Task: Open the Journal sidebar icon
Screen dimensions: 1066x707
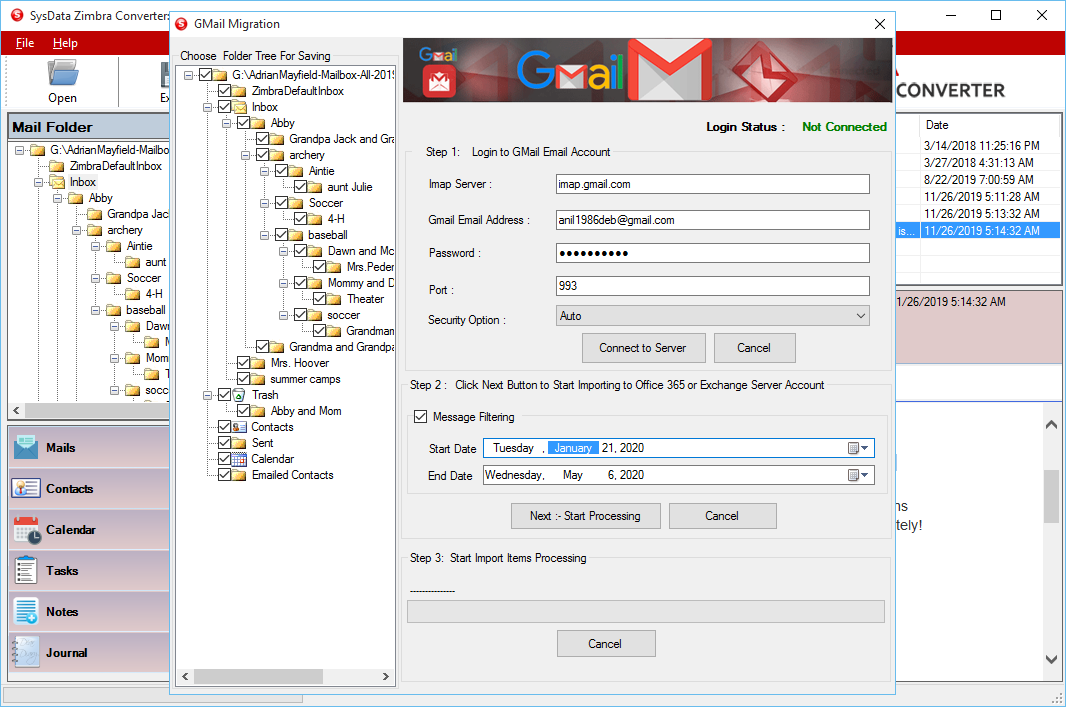Action: (26, 653)
